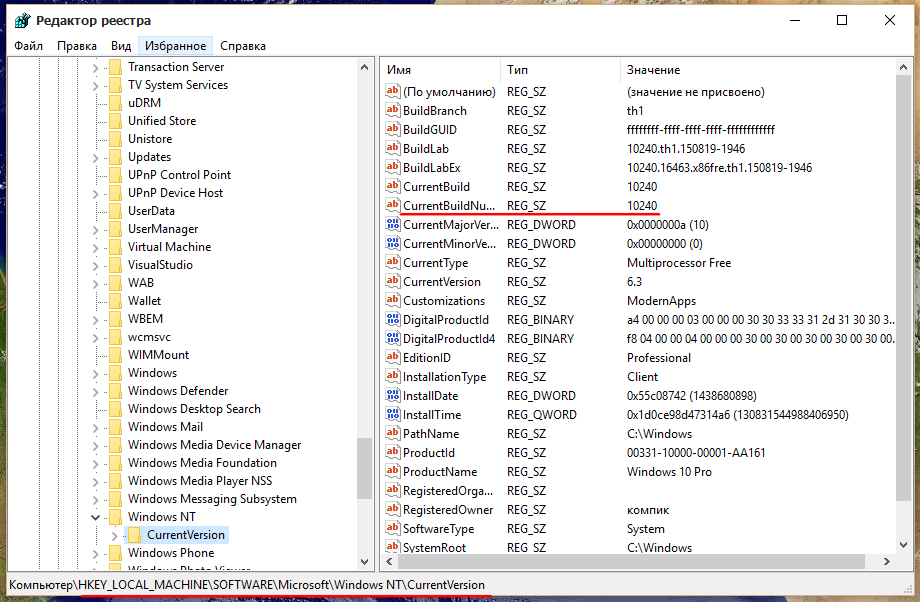Click the DWORD icon of CurrentMinorVe... value

tap(393, 243)
